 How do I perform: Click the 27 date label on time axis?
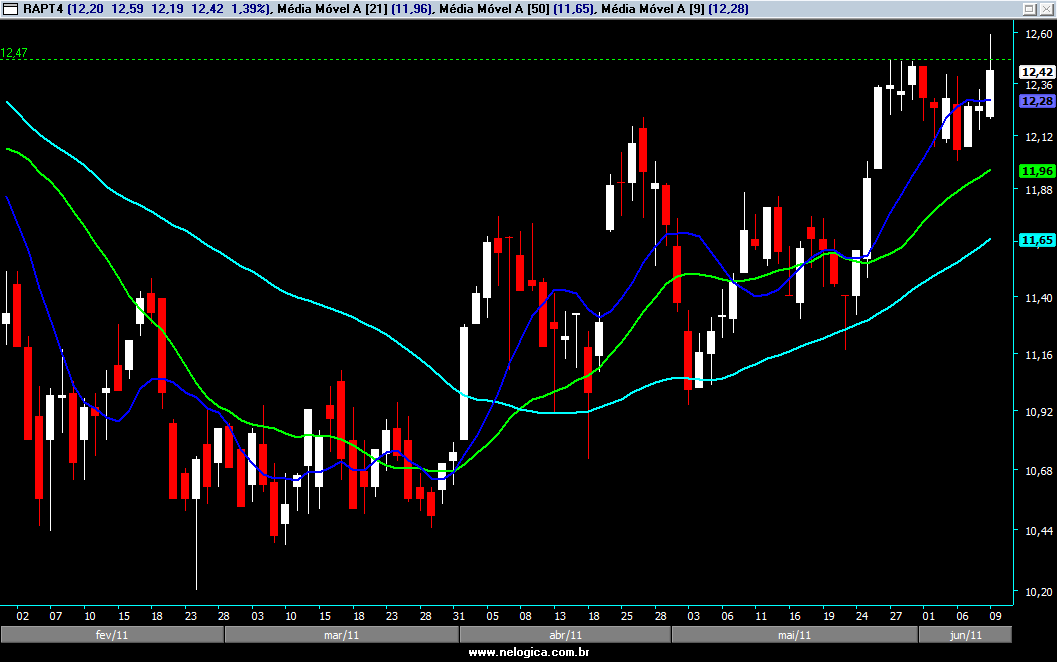coord(896,615)
